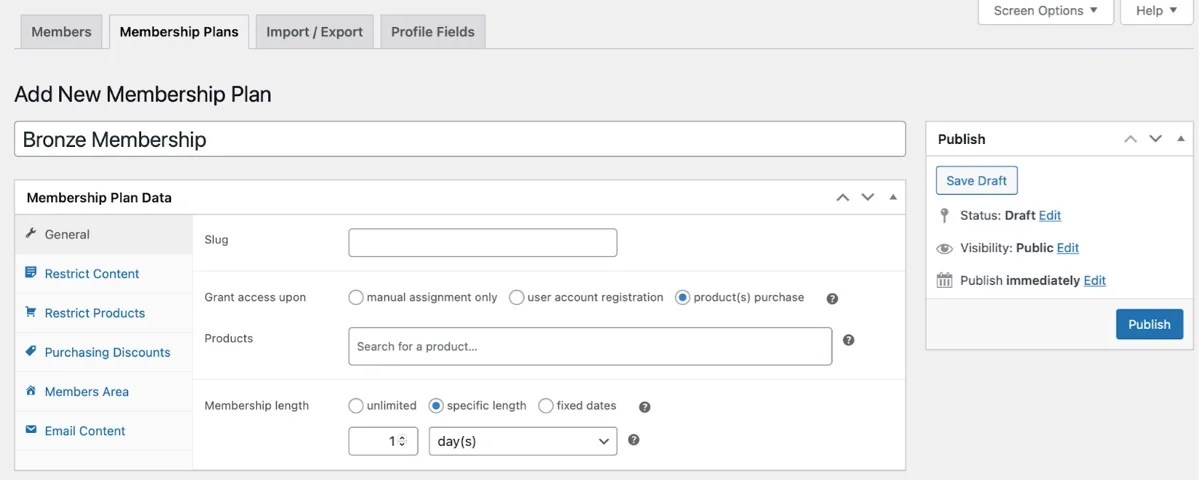This screenshot has width=1200, height=480.
Task: Click the cart icon beside Restrict Products
Action: tap(31, 312)
